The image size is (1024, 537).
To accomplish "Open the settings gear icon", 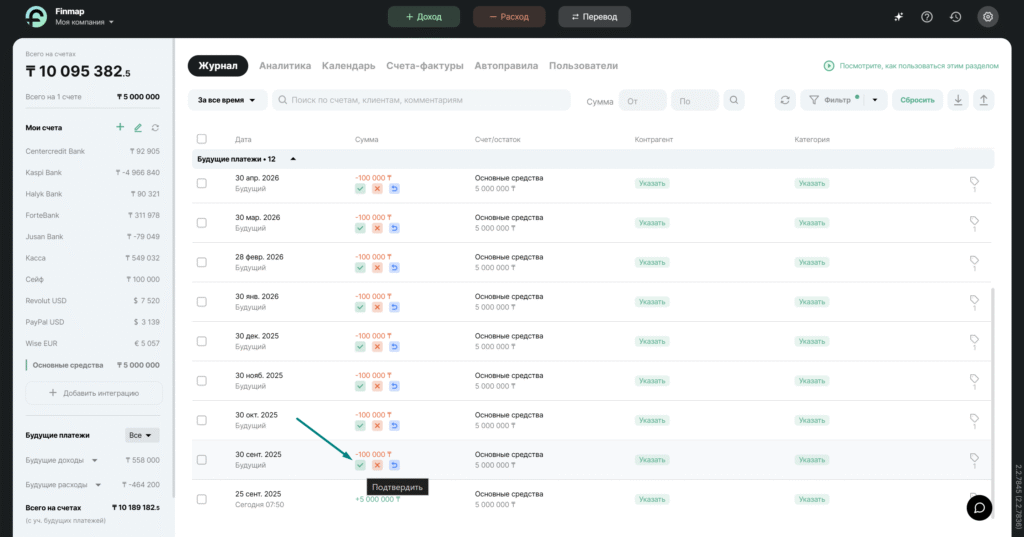I will tap(987, 17).
